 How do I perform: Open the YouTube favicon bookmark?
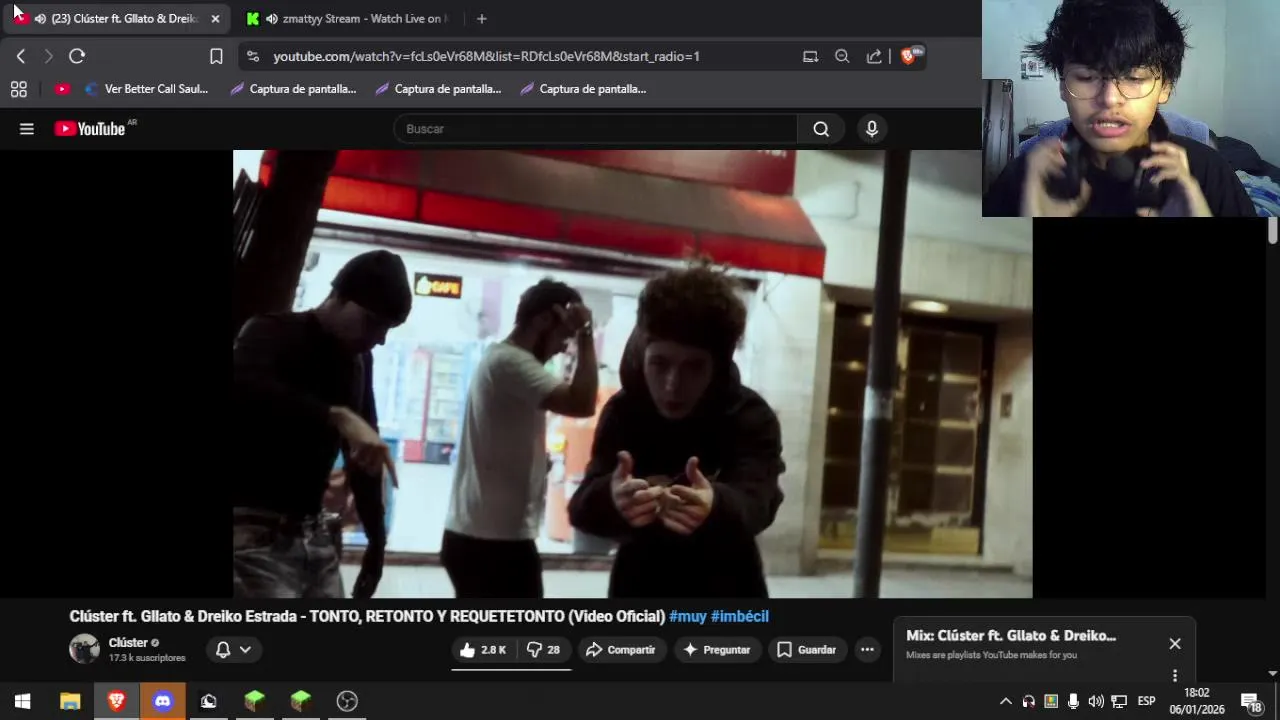pyautogui.click(x=62, y=89)
